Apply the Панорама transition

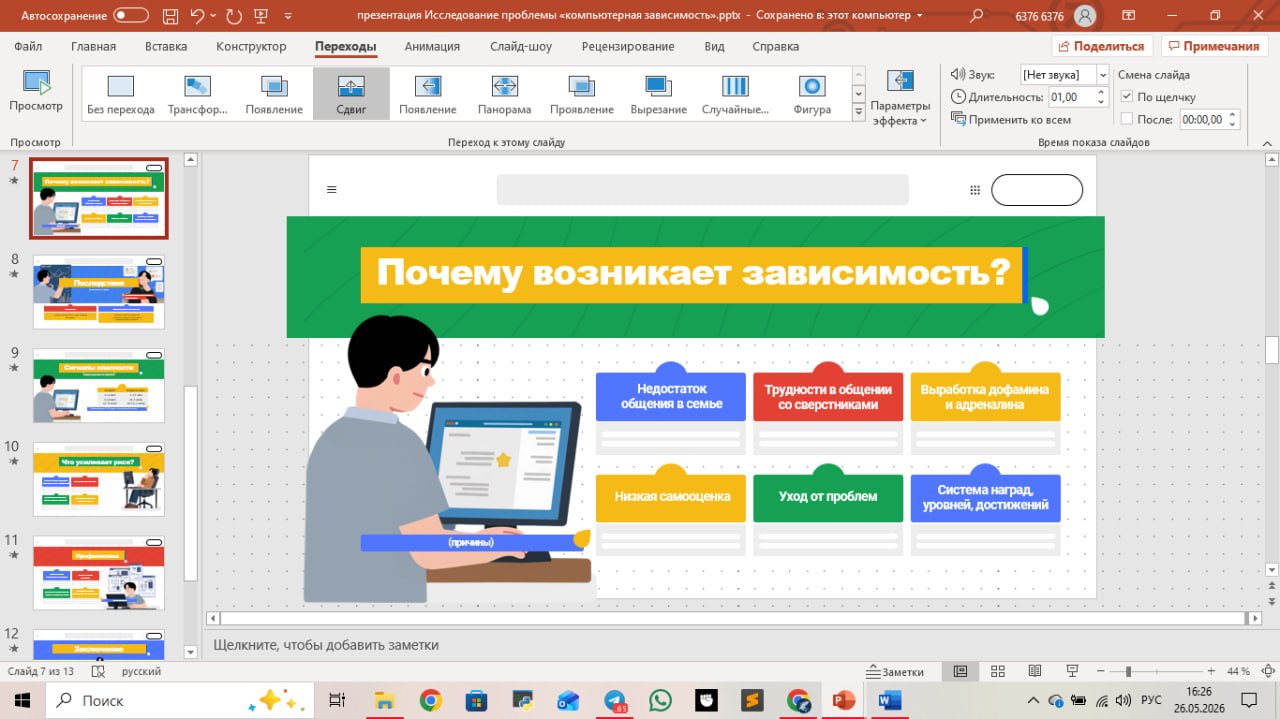pos(505,95)
